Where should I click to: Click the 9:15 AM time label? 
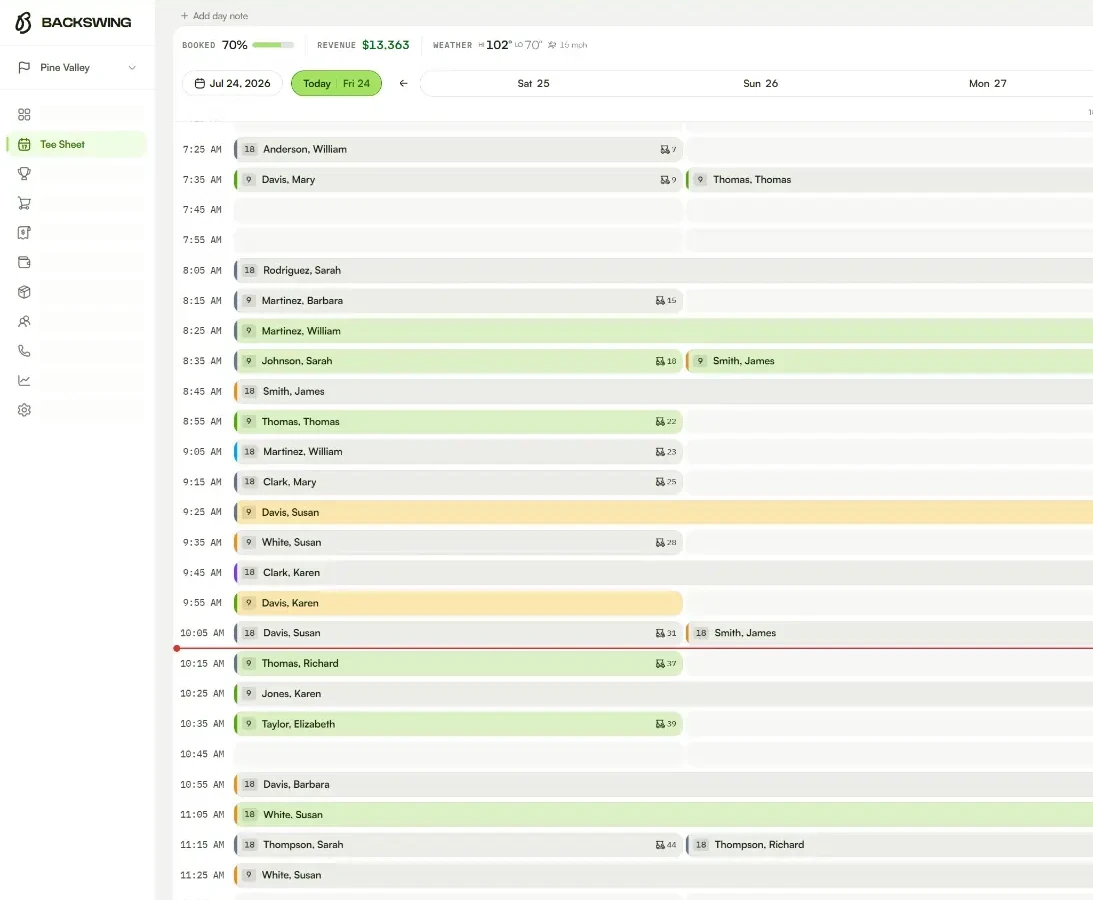[202, 482]
